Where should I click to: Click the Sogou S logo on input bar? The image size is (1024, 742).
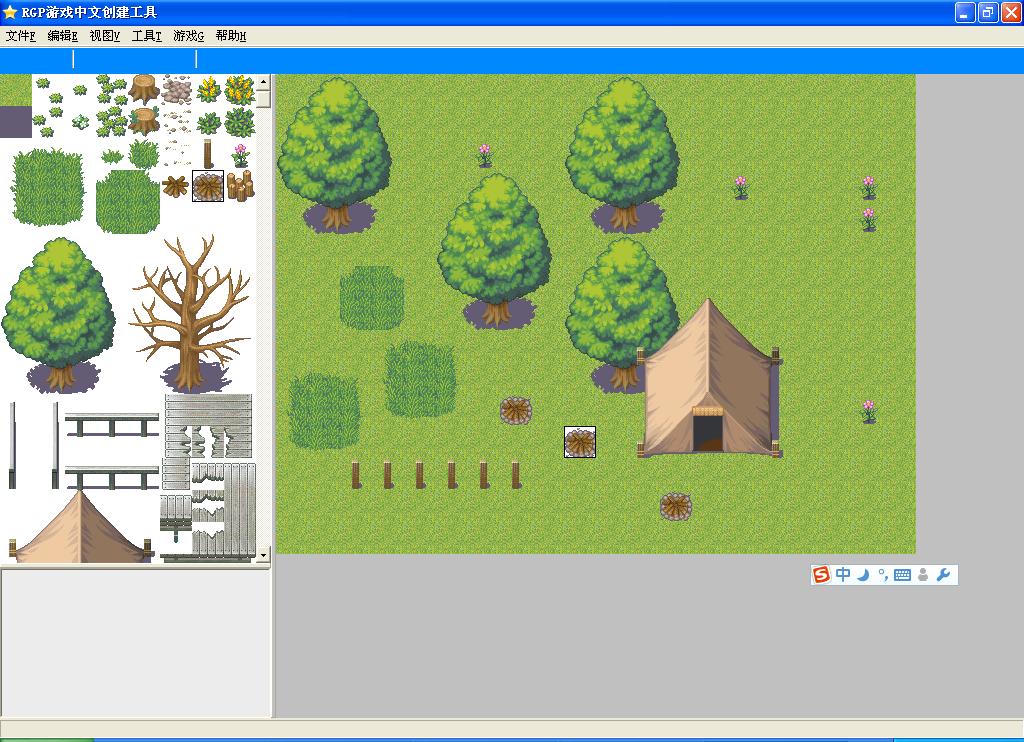pos(821,575)
